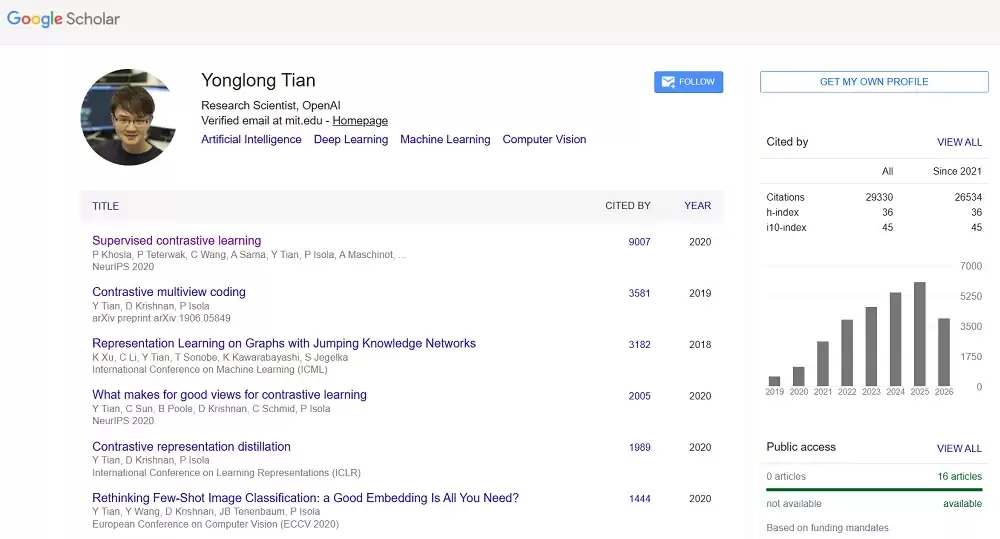Click VIEW ALL beside Public access
Viewport: 1000px width, 539px height.
[959, 448]
